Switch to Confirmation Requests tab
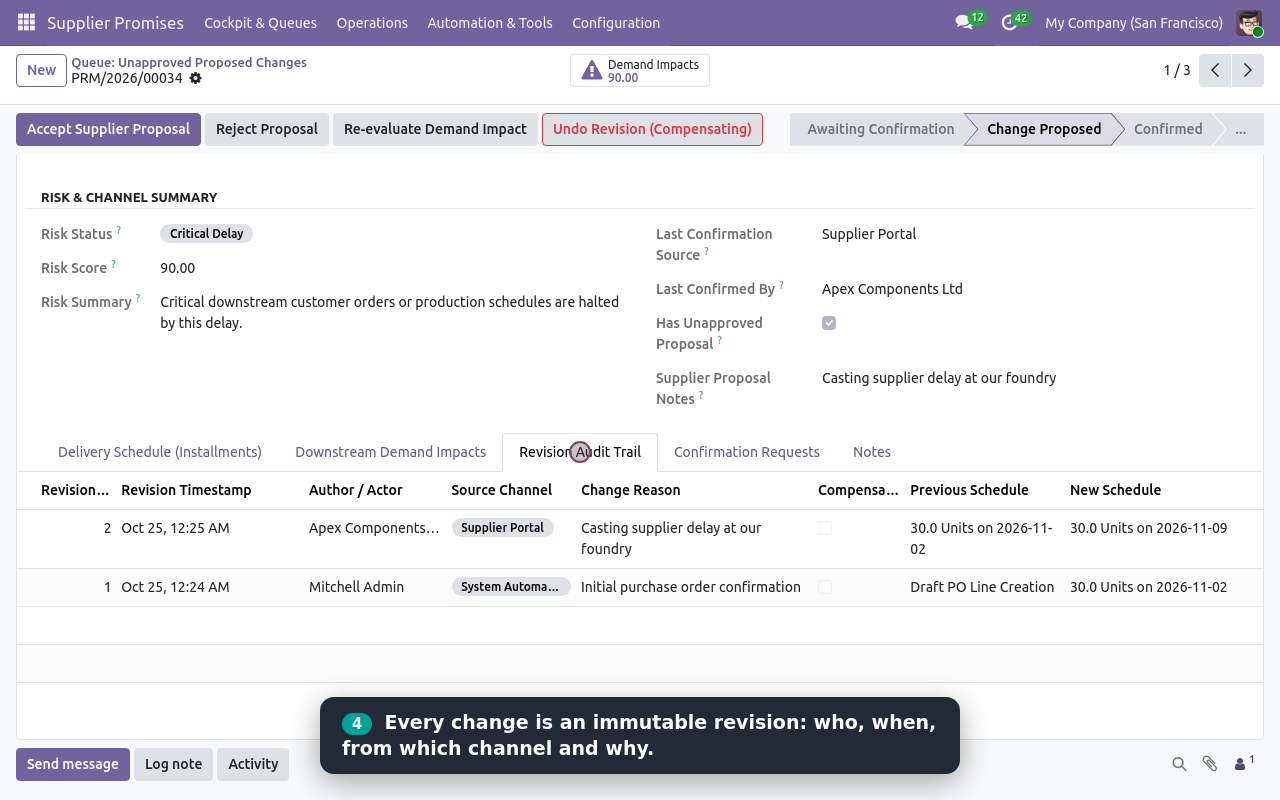The image size is (1280, 800). (x=747, y=452)
